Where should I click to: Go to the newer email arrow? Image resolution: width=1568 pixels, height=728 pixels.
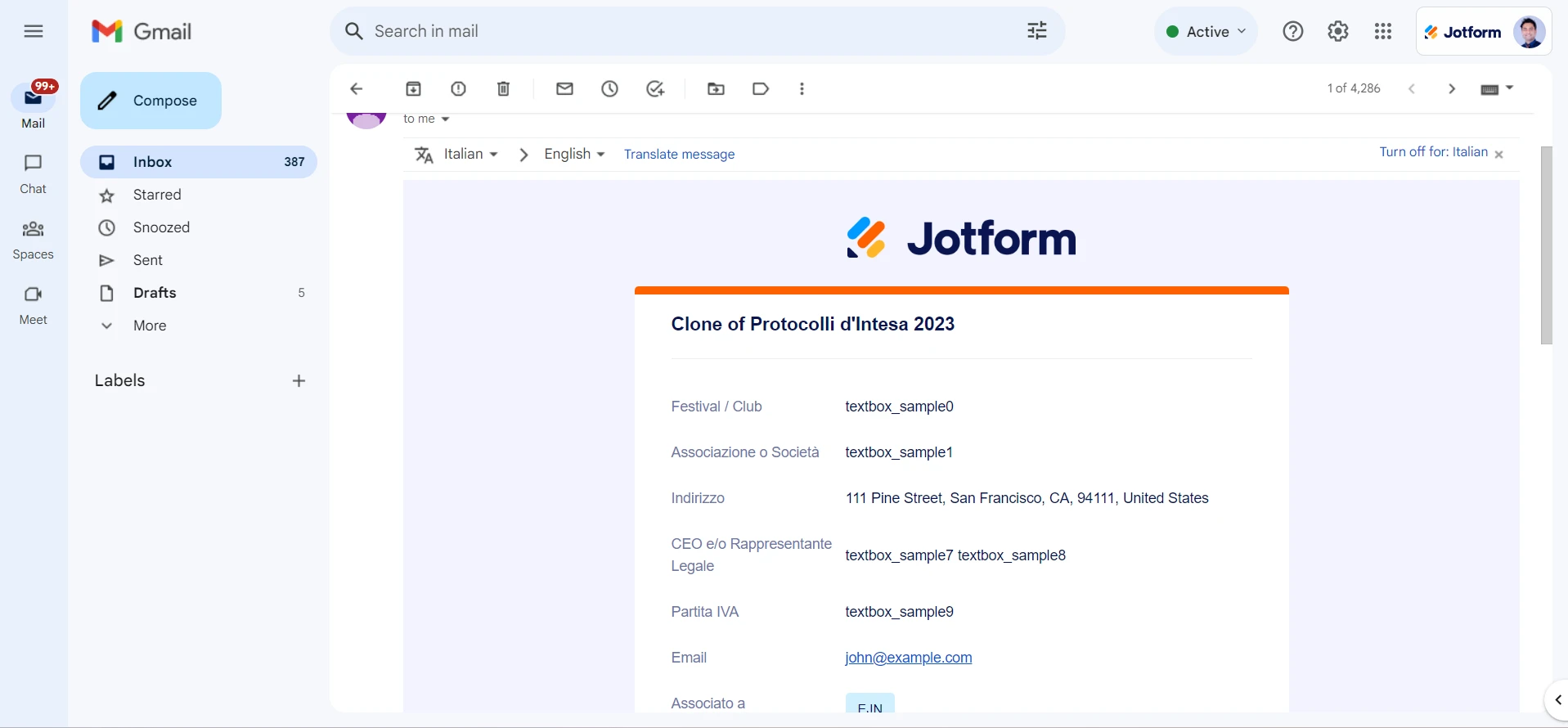point(1412,89)
